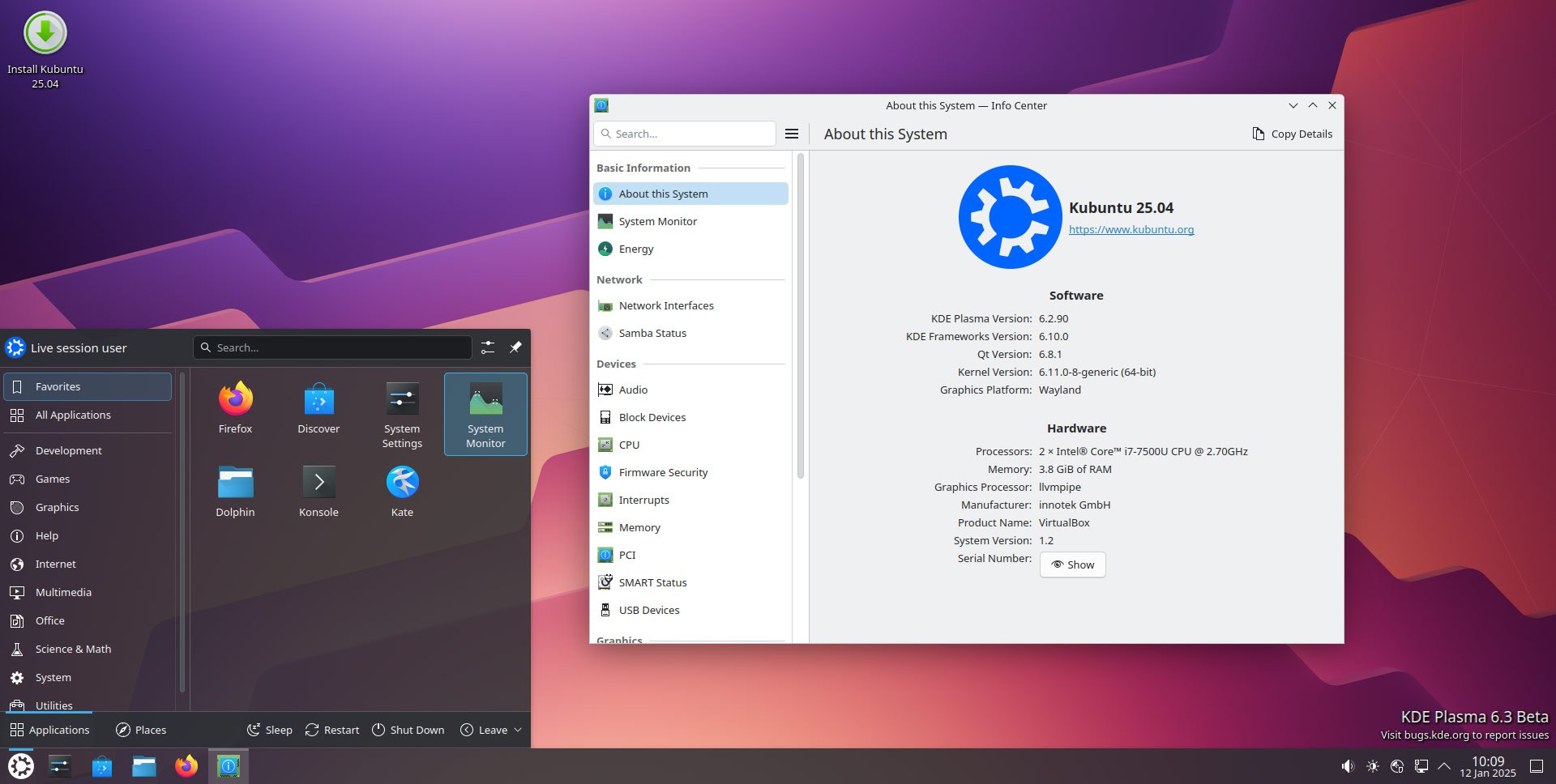Click the application launcher icon in taskbar
The image size is (1556, 784).
(21, 765)
